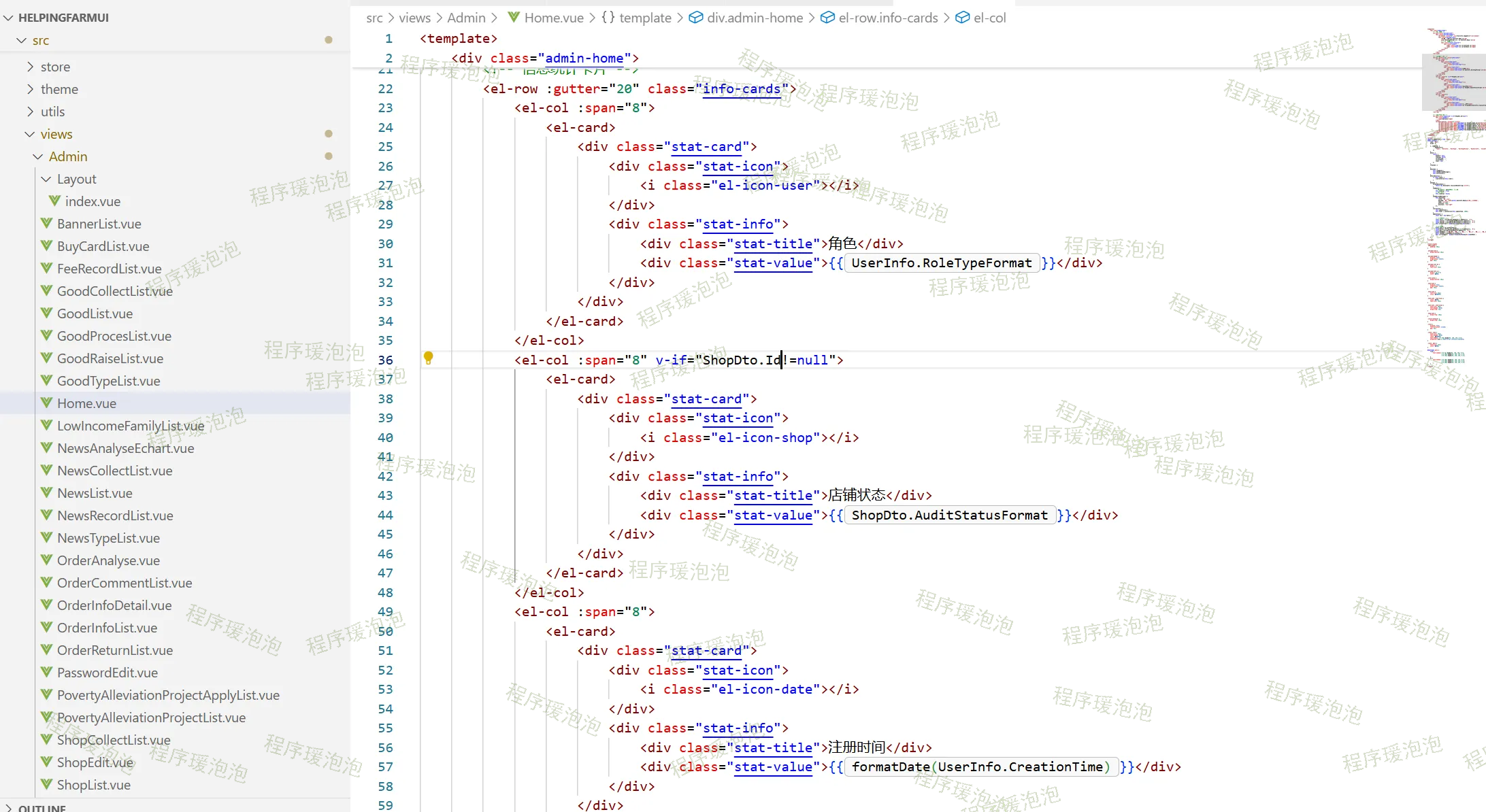Screen dimensions: 1486x812
Task: Open OrderInfoDetail.vue from the explorer
Action: pyautogui.click(x=114, y=605)
